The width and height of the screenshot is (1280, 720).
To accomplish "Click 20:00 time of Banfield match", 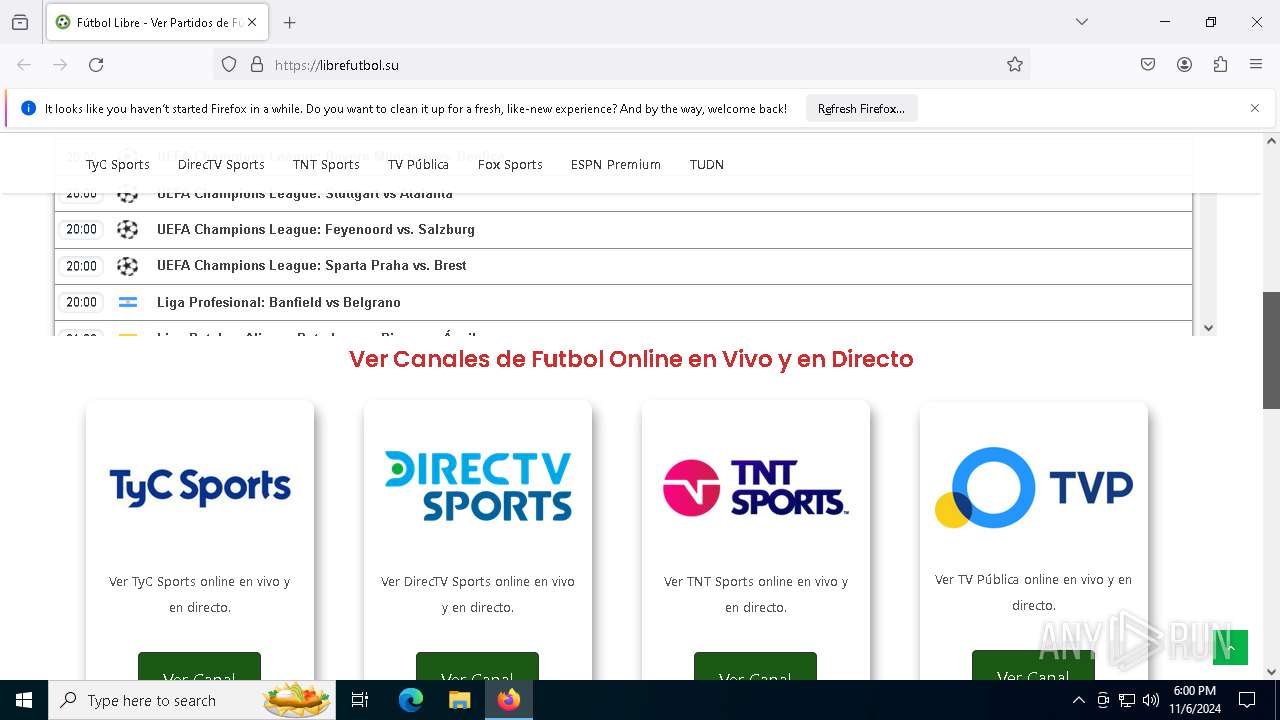I will [x=81, y=302].
